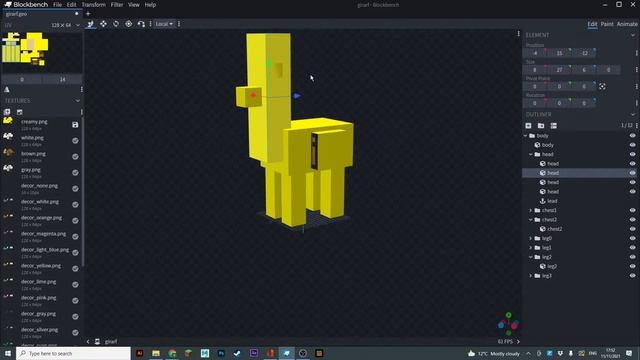Select the decor_yellow.png texture
This screenshot has width=640, height=360.
(x=41, y=268)
